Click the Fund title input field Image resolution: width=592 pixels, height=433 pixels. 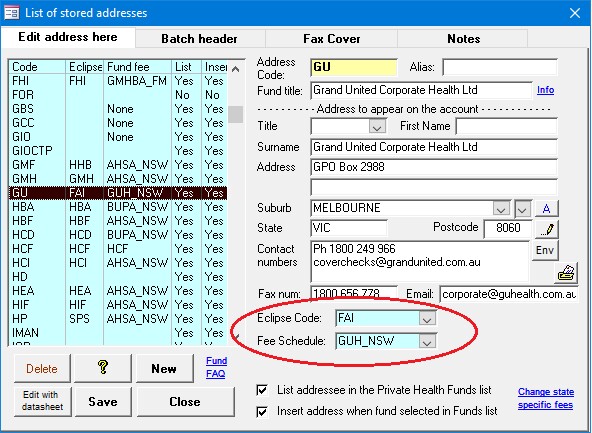[421, 90]
